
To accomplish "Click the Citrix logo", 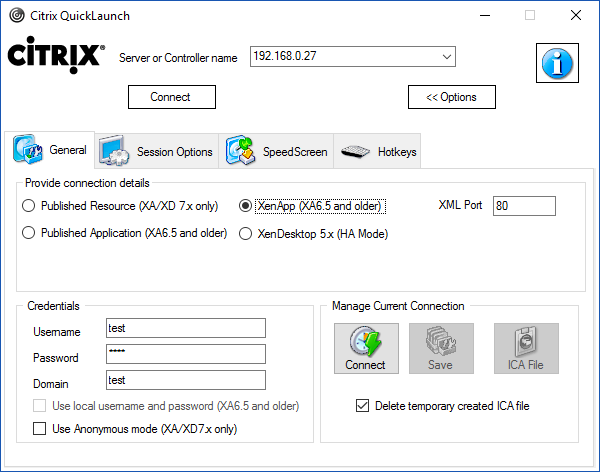I will pos(56,55).
